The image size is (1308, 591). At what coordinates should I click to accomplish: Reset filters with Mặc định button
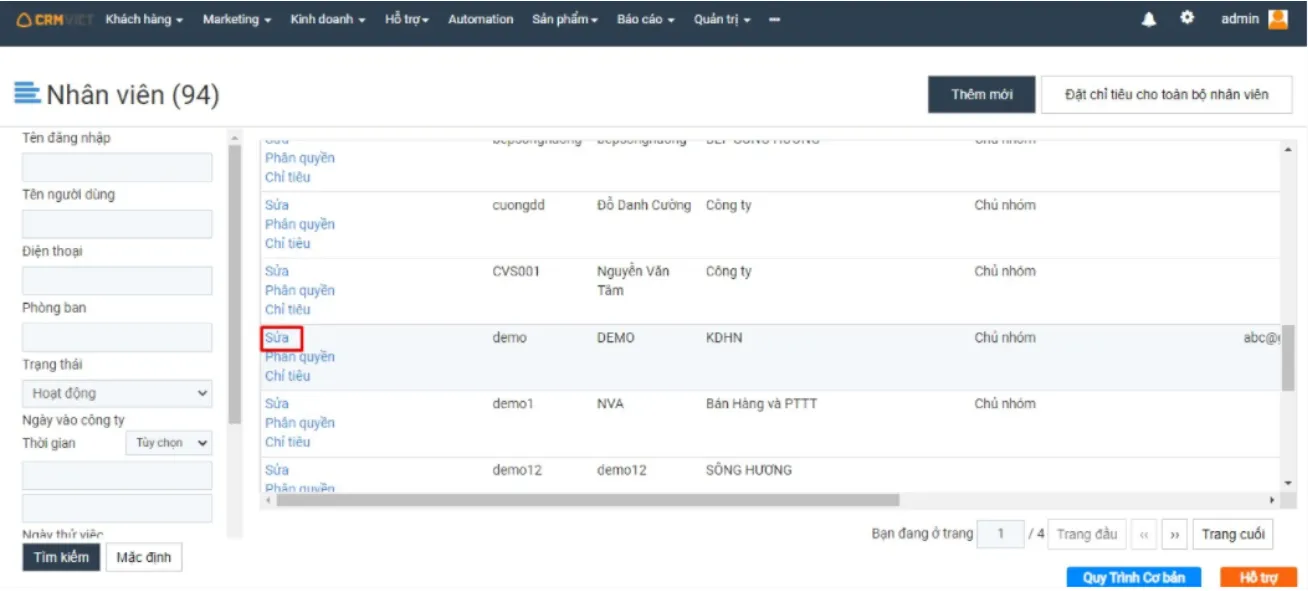pos(144,557)
